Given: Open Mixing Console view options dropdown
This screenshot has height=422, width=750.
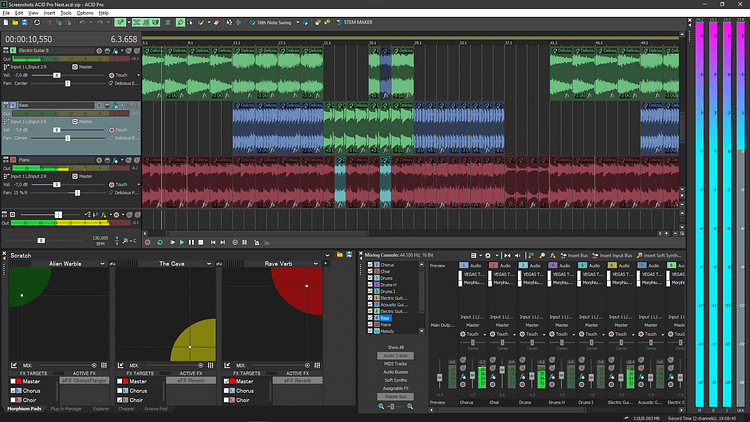Looking at the screenshot, I should click(480, 255).
